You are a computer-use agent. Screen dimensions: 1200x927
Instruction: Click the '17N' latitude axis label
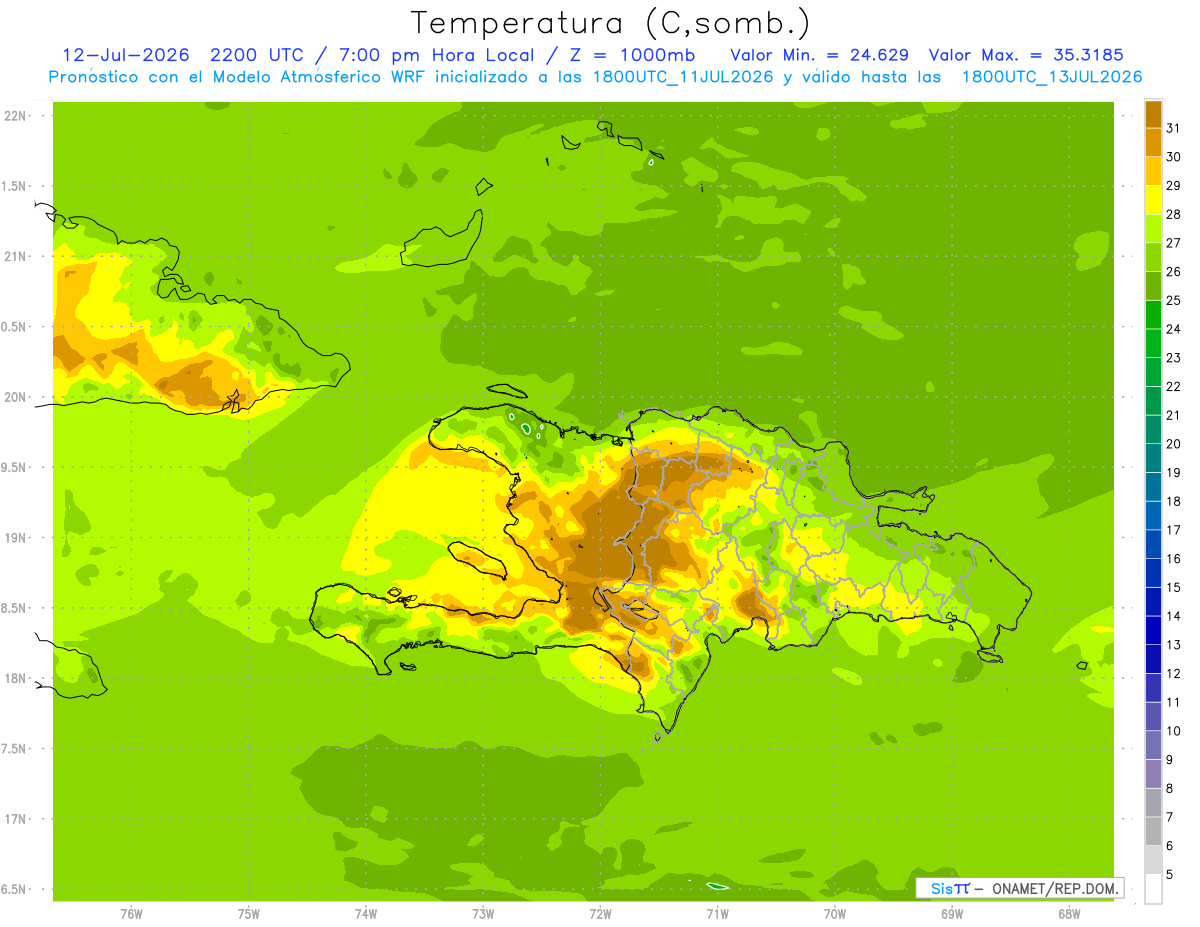pos(15,819)
